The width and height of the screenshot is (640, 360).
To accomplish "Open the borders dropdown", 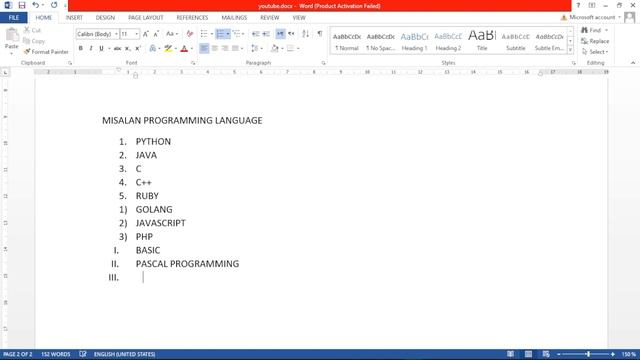I will tap(298, 49).
